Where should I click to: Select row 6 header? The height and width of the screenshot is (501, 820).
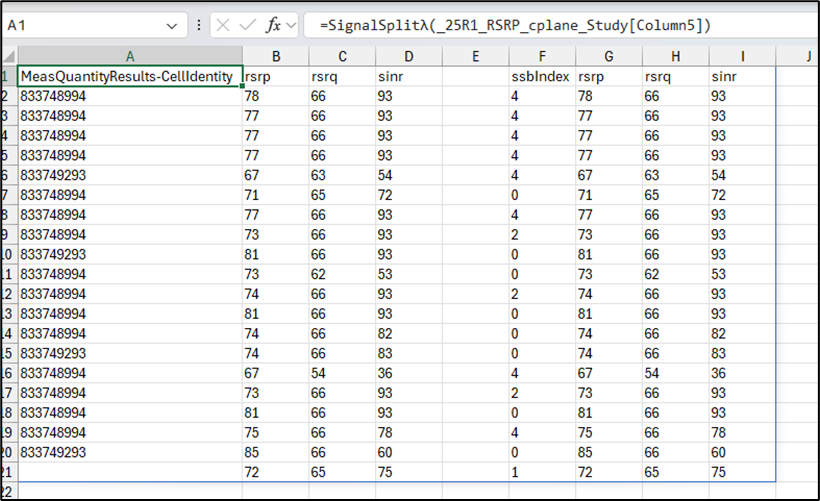(8, 175)
